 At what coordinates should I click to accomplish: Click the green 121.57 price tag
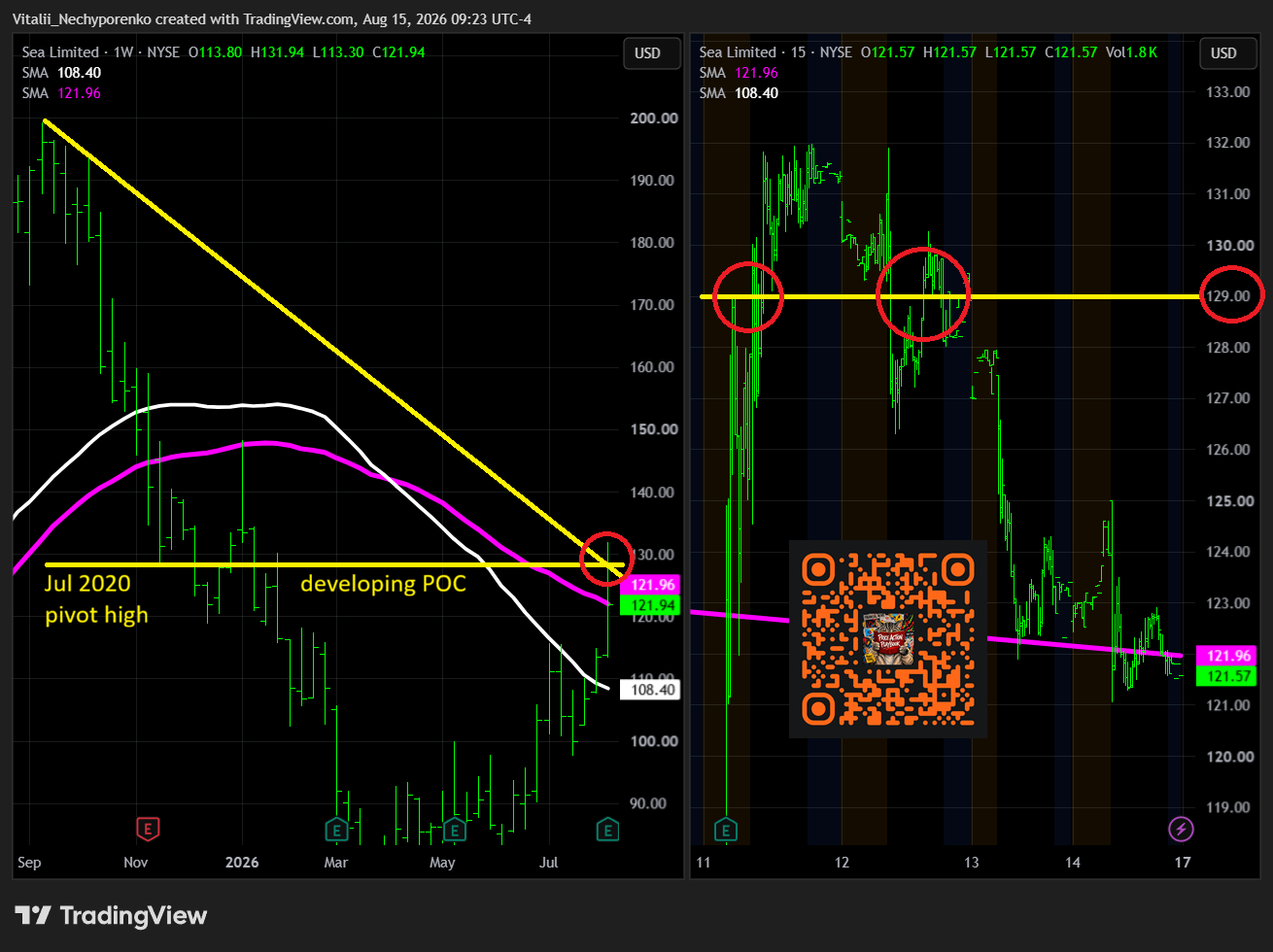(x=1226, y=676)
